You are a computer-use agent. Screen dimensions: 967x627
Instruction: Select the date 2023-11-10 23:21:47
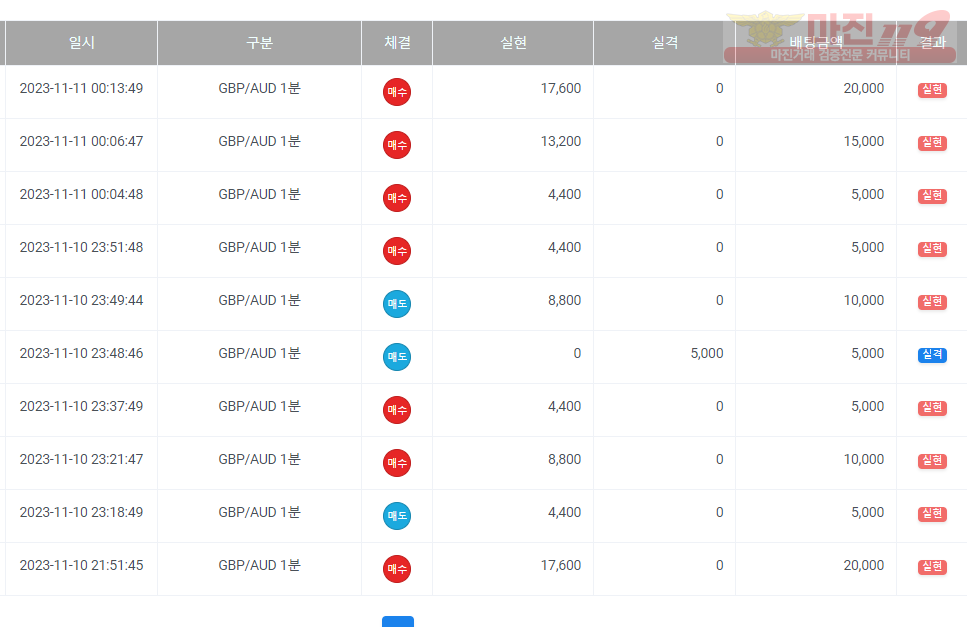click(x=81, y=459)
